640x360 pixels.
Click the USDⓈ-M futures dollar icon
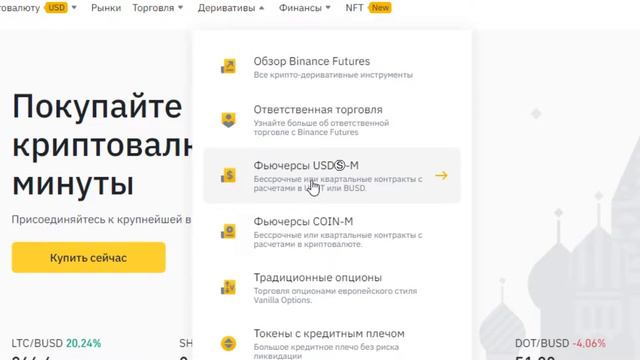pyautogui.click(x=229, y=176)
